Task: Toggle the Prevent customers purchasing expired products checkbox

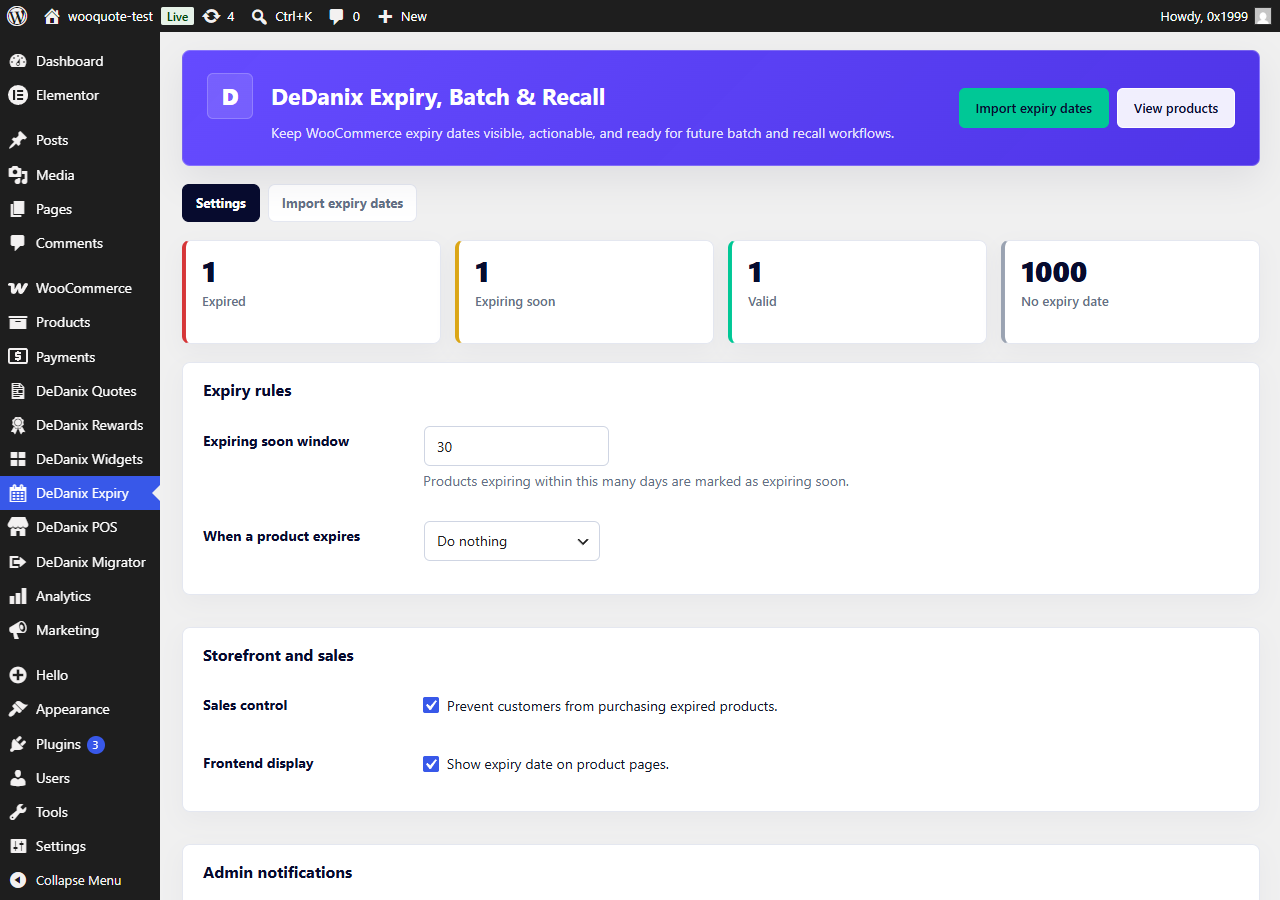Action: click(x=431, y=706)
